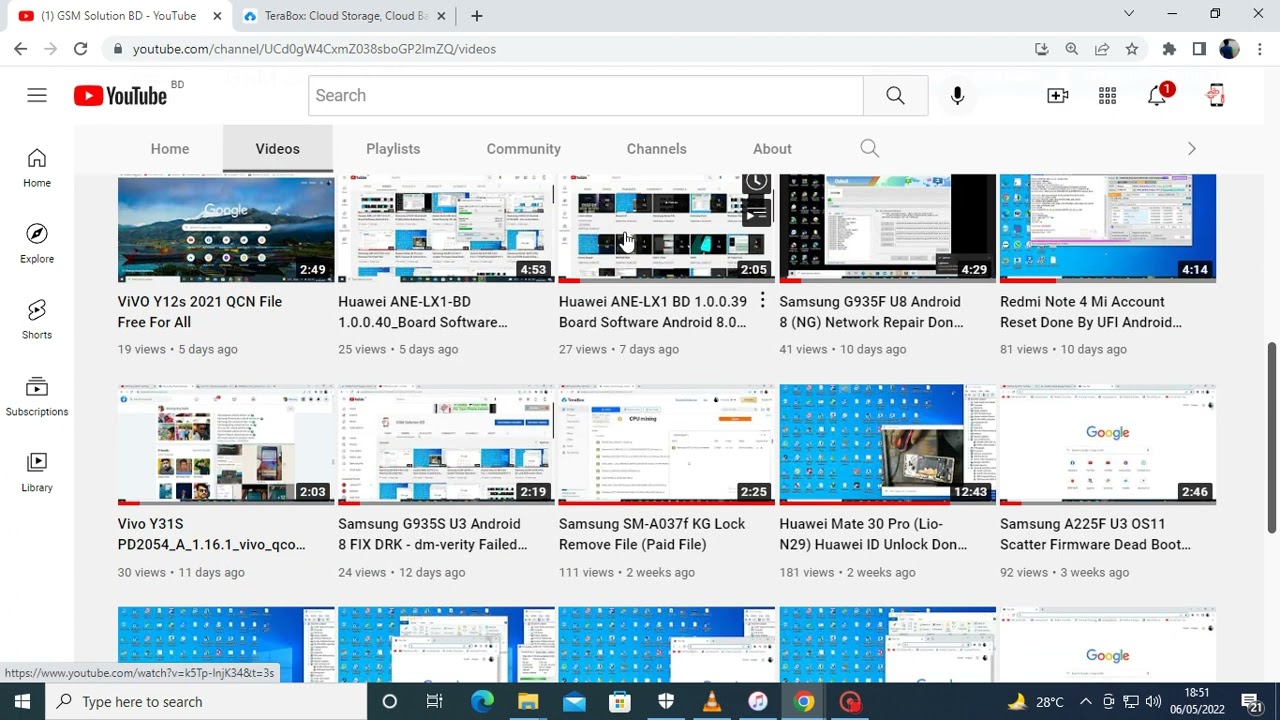Toggle Chrome side panel icon
1280x720 pixels.
click(1199, 48)
